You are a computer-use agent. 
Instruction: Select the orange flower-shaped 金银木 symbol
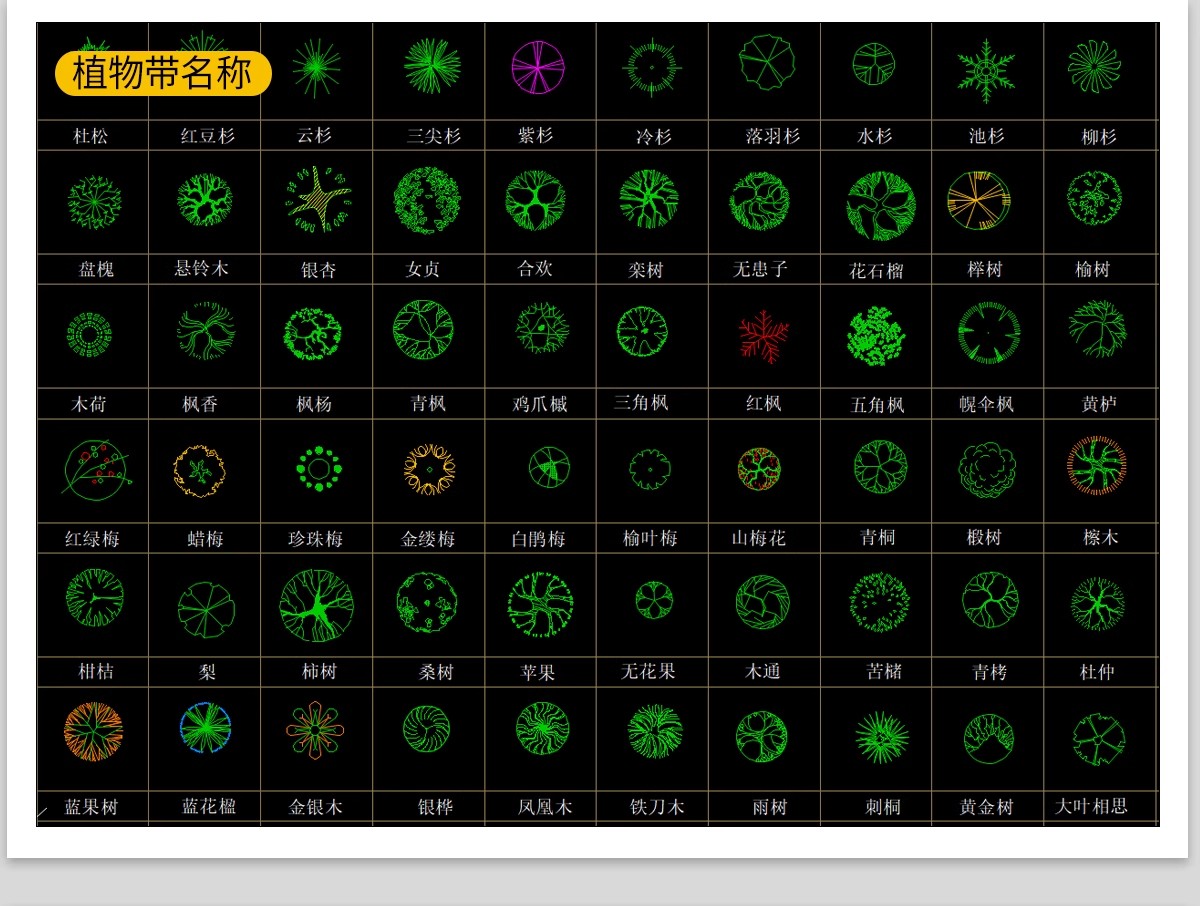click(x=314, y=731)
